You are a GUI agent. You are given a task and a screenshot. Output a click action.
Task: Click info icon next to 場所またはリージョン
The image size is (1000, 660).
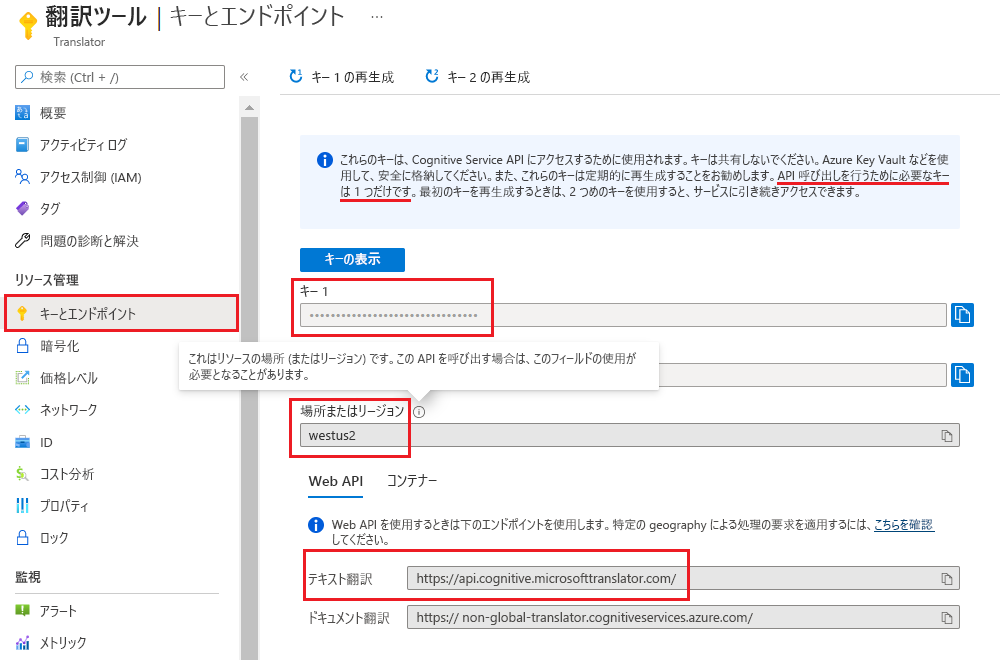419,412
